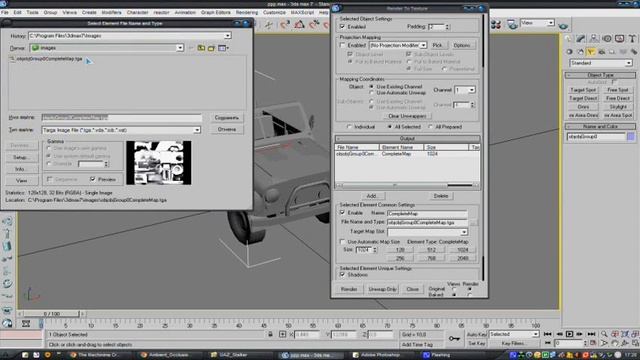
Task: Select the Shapes category icon
Action: 580,52
